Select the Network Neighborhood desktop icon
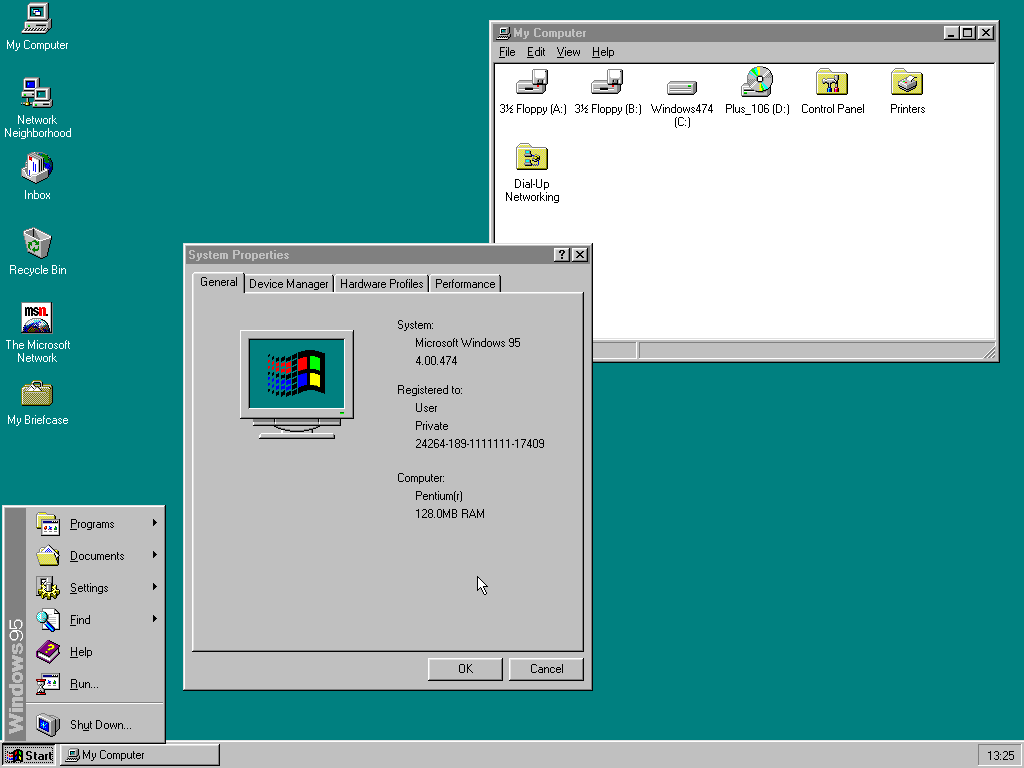 click(x=37, y=95)
